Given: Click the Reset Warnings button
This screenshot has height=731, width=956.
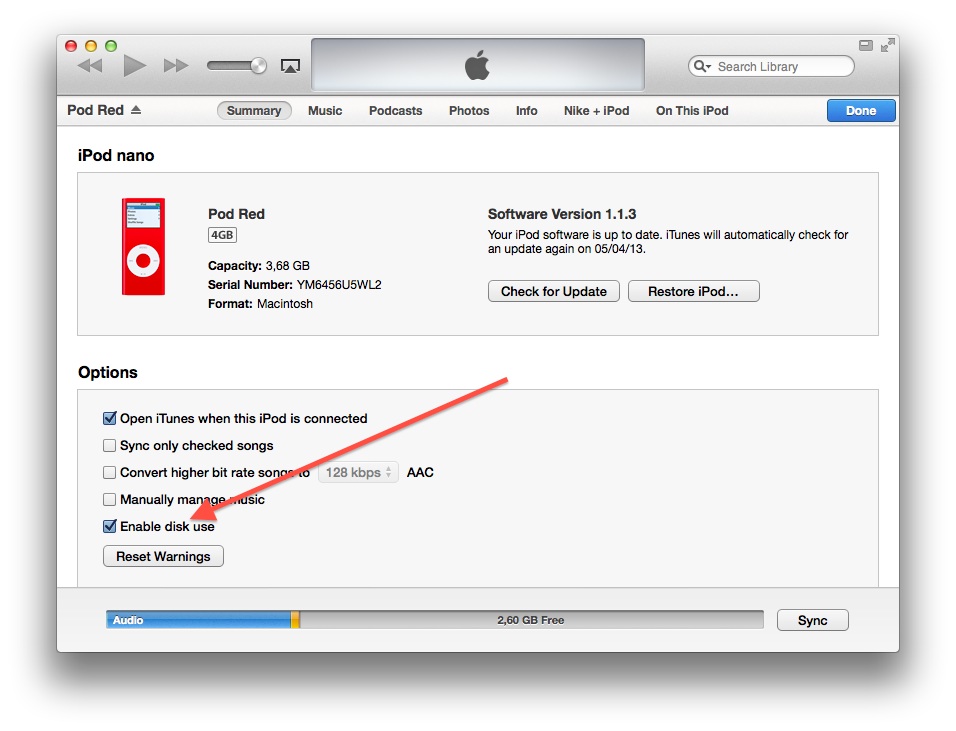Looking at the screenshot, I should point(163,556).
